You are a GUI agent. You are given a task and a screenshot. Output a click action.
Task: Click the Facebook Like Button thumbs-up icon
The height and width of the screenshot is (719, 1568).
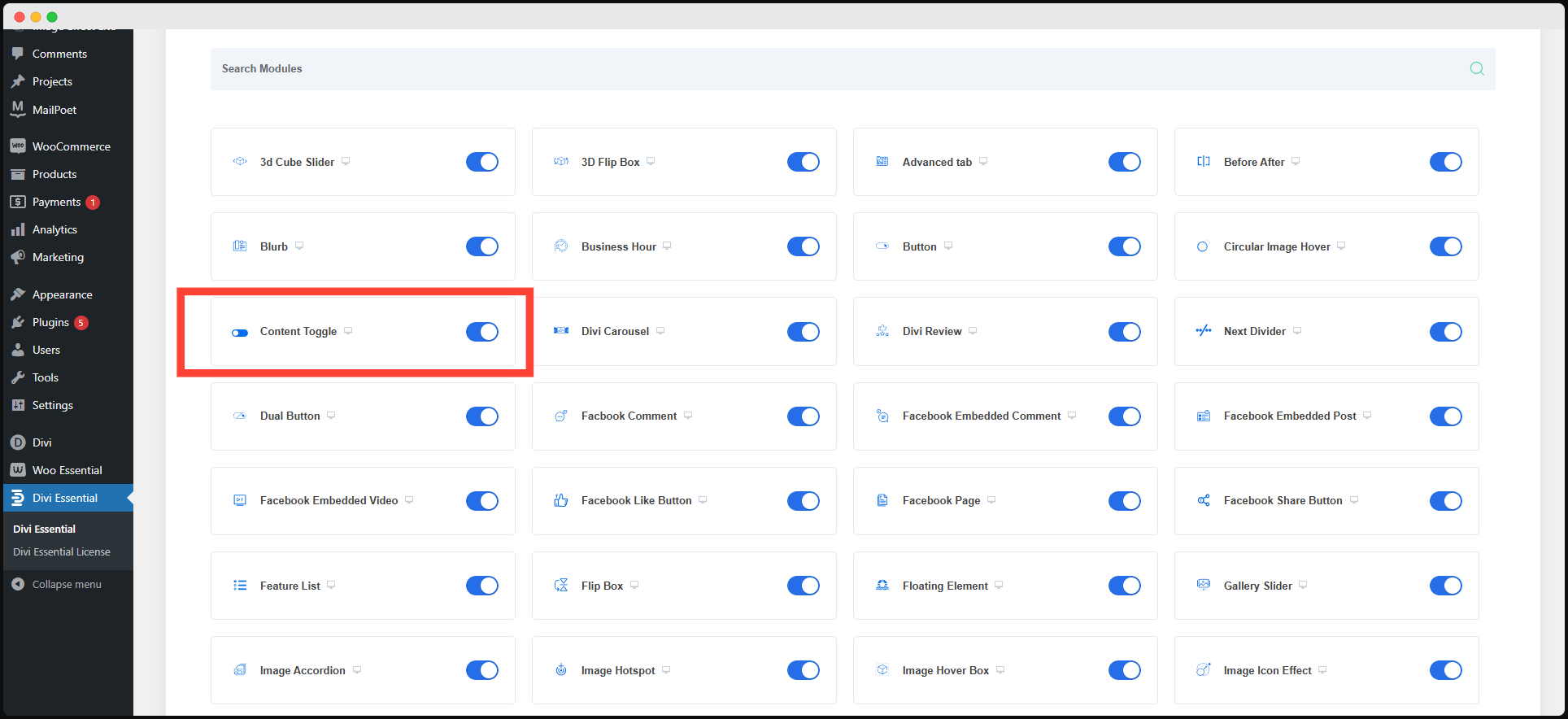[561, 500]
